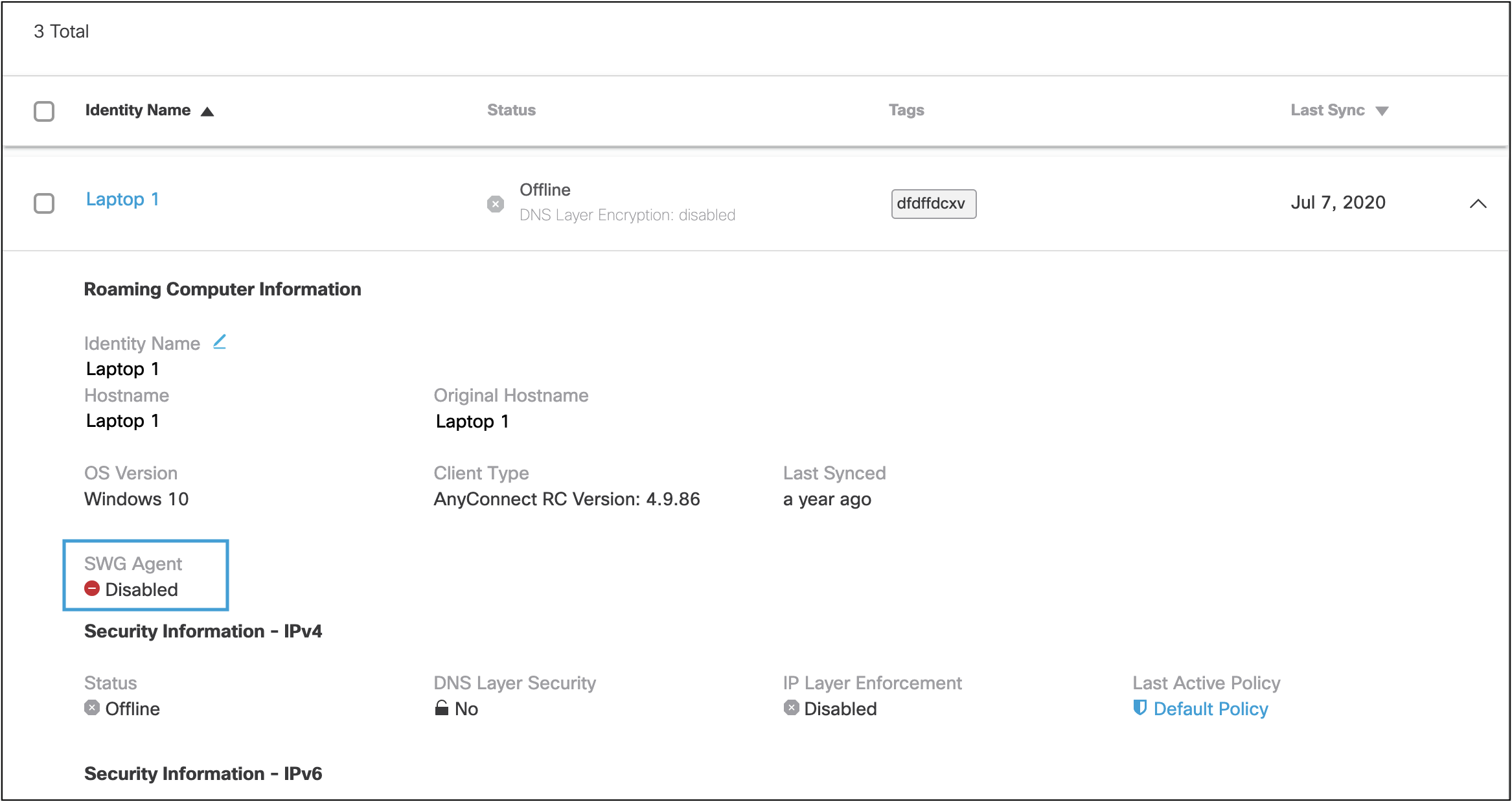Click the Default Policy shield icon

click(x=1140, y=707)
